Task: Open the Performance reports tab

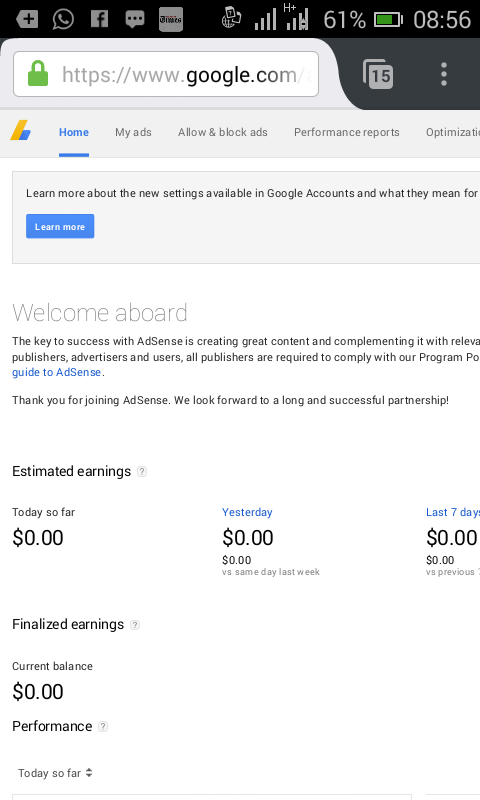Action: pos(347,132)
